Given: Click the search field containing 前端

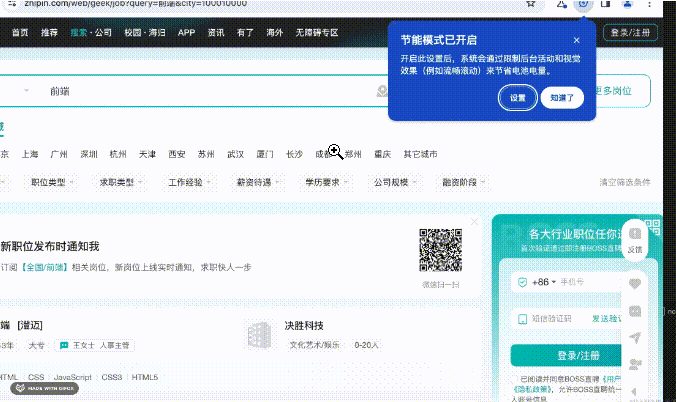Looking at the screenshot, I should [x=207, y=91].
